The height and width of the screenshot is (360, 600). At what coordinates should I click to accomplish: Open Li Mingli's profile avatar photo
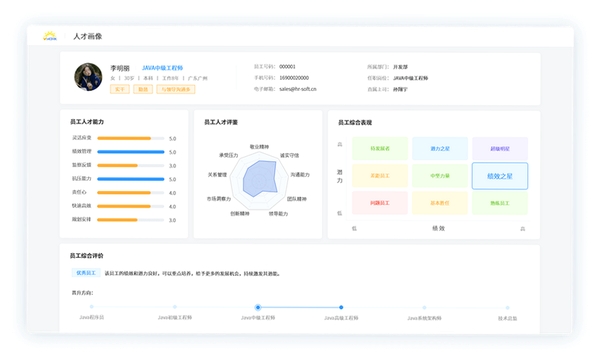point(88,77)
